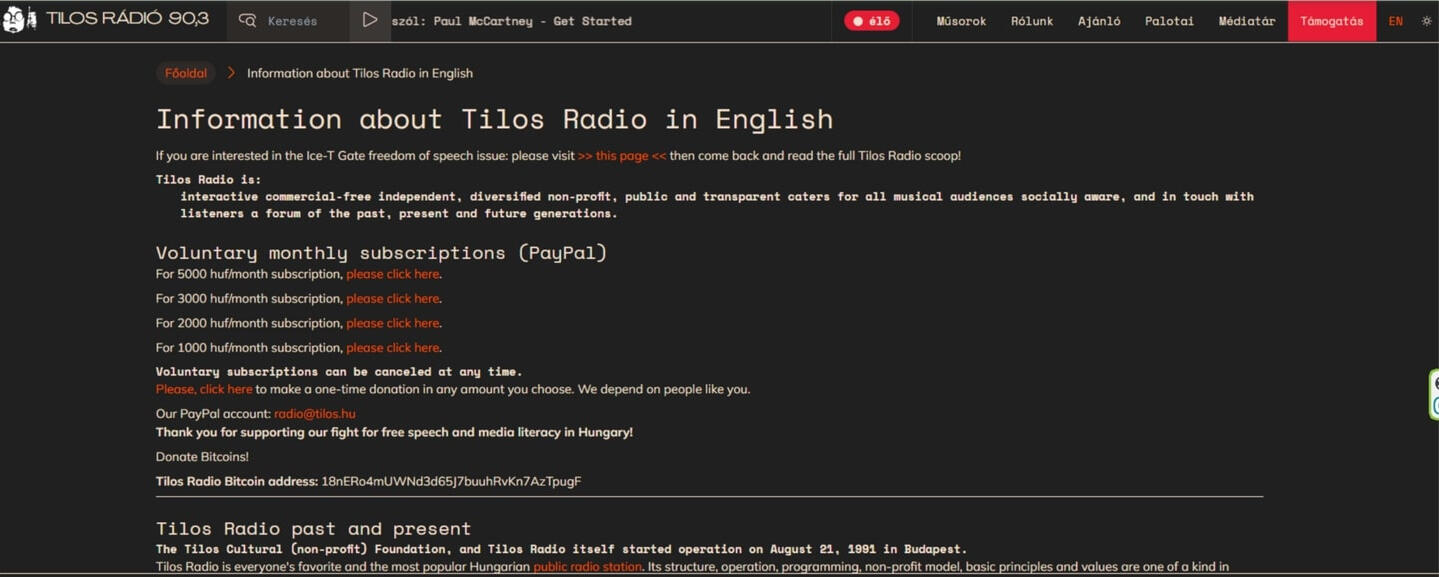
Task: Toggle the red "élő" live indicator
Action: pos(870,19)
